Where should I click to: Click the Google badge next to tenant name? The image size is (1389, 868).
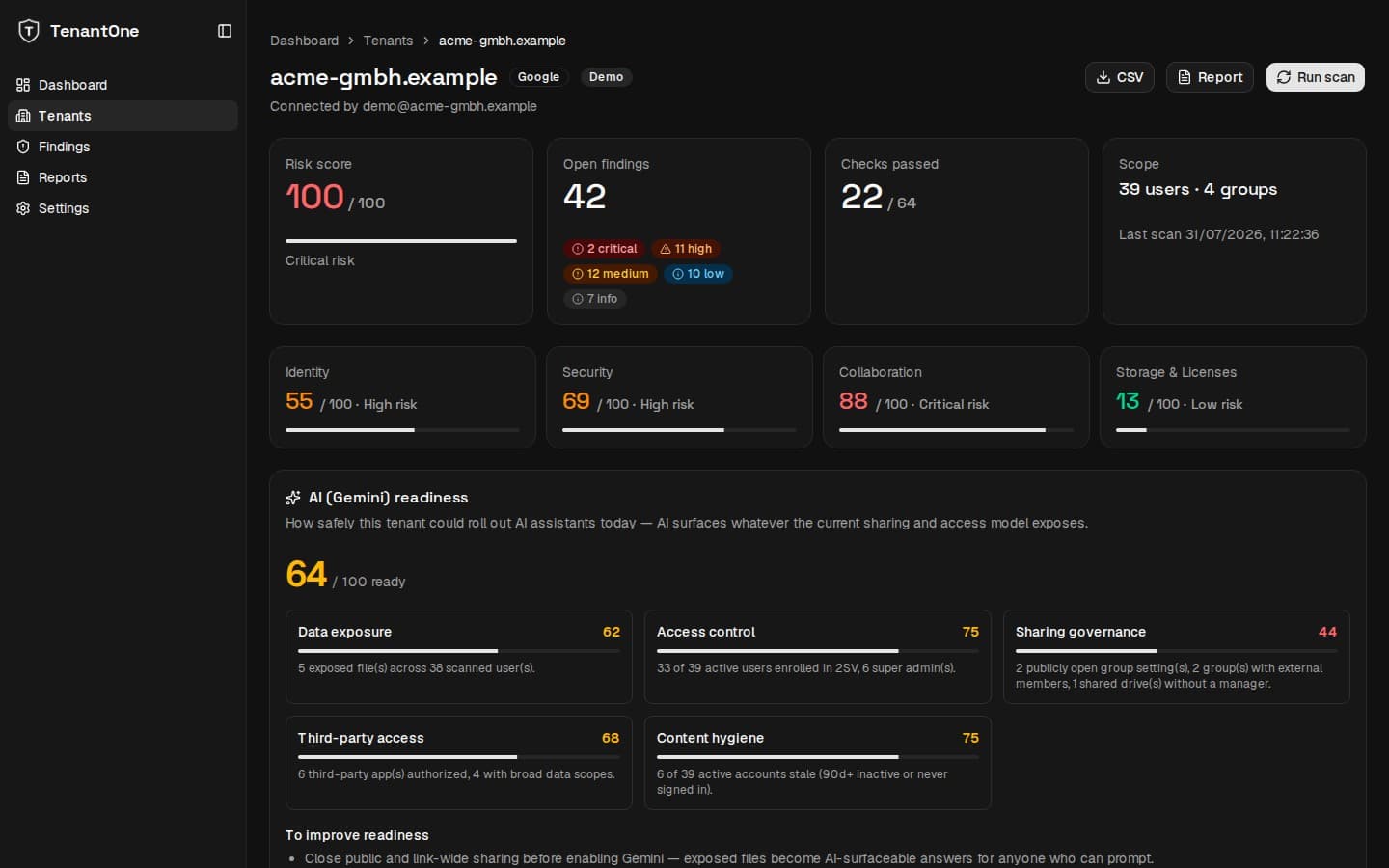[x=538, y=77]
